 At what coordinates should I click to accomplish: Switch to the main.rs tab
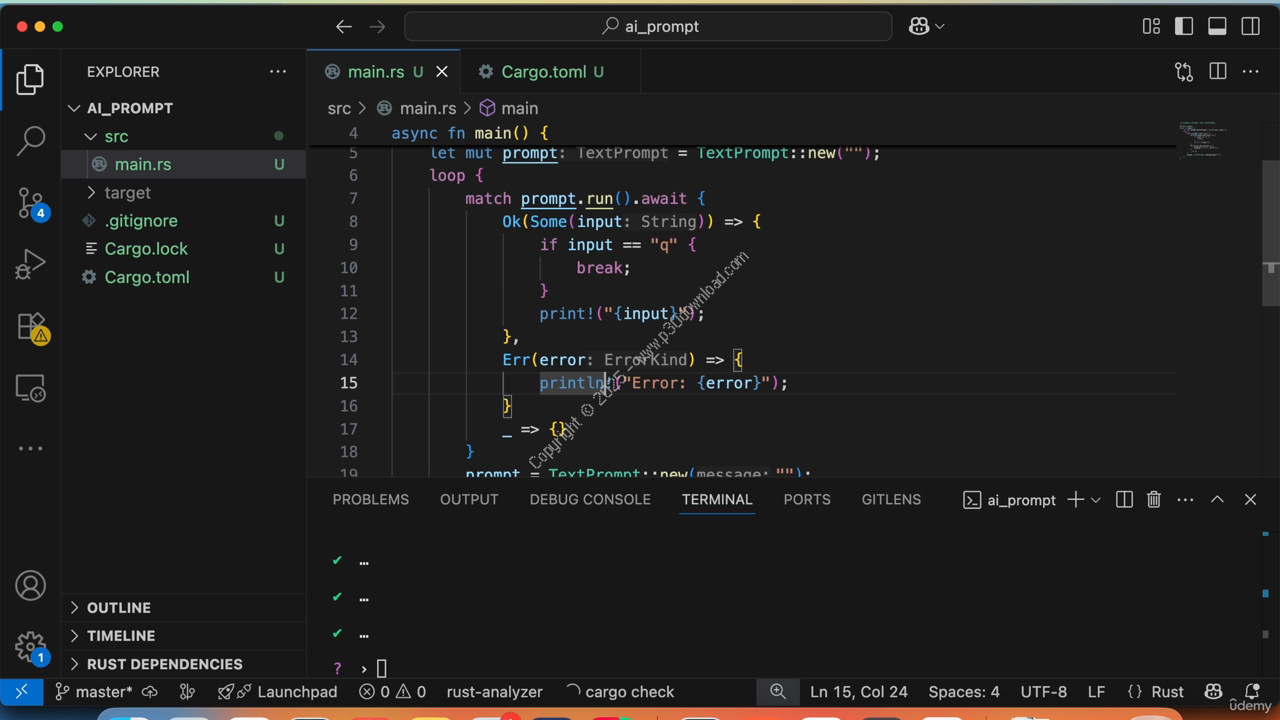[376, 72]
